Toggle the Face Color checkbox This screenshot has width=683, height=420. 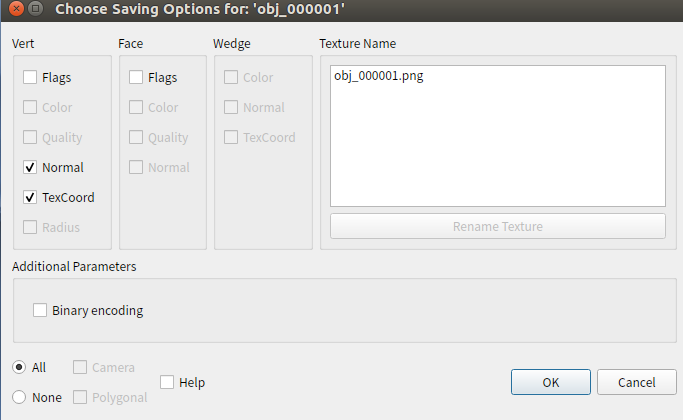(136, 107)
